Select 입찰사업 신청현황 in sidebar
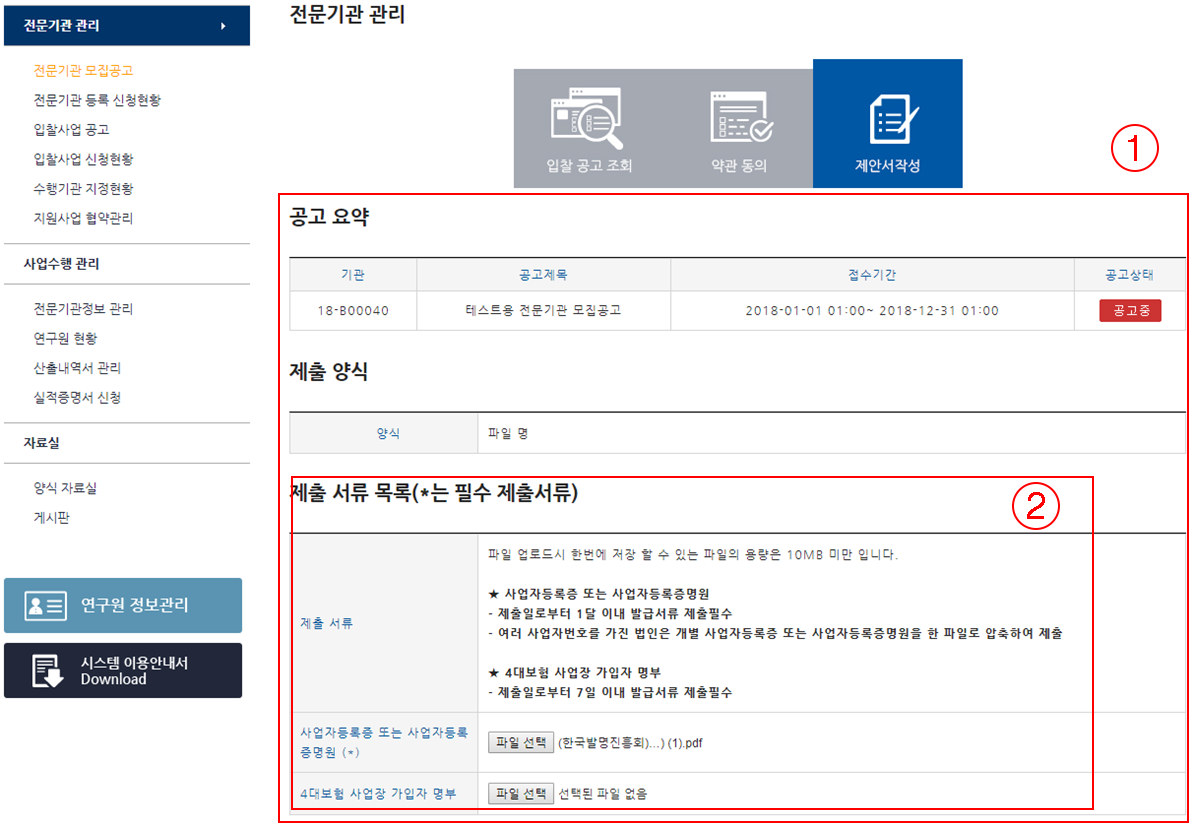1193x828 pixels. pyautogui.click(x=83, y=159)
